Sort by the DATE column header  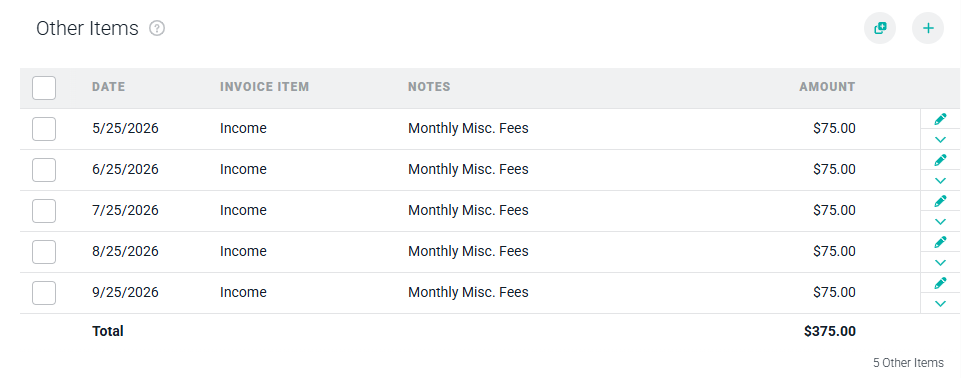coord(108,87)
